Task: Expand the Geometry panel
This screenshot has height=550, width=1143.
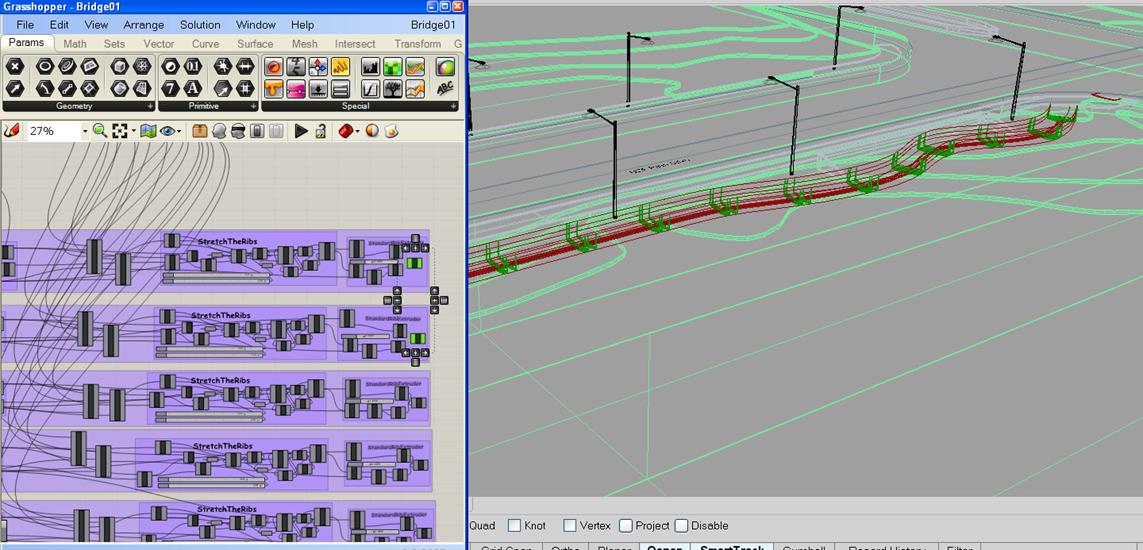Action: 150,106
